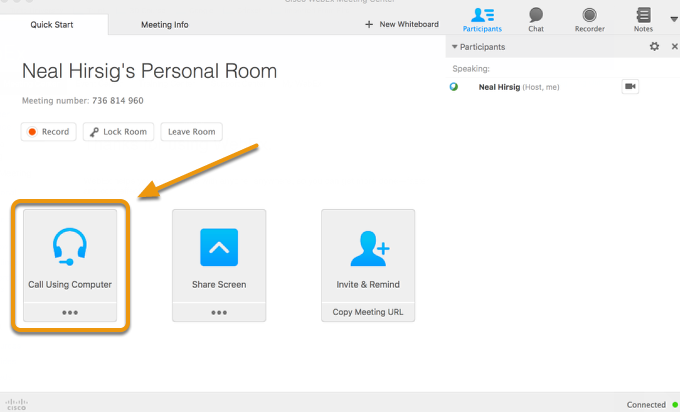Screen dimensions: 680x412
Task: Add a New Whiteboard
Action: (402, 24)
